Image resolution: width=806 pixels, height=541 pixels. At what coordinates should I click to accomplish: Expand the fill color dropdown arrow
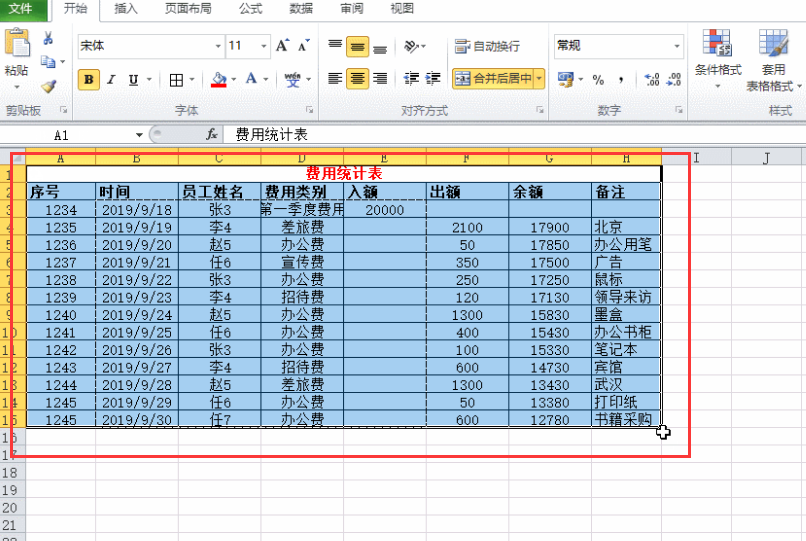[x=233, y=80]
